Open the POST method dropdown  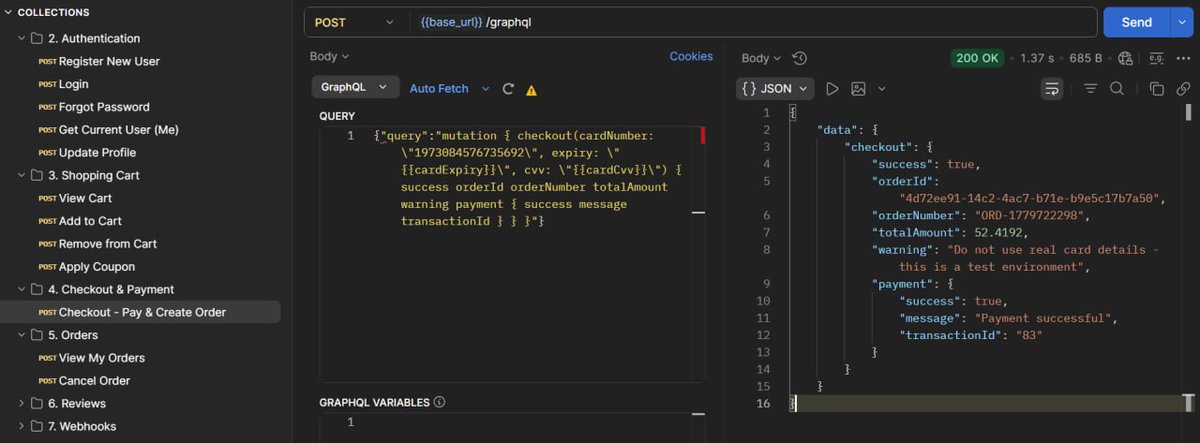coord(356,22)
